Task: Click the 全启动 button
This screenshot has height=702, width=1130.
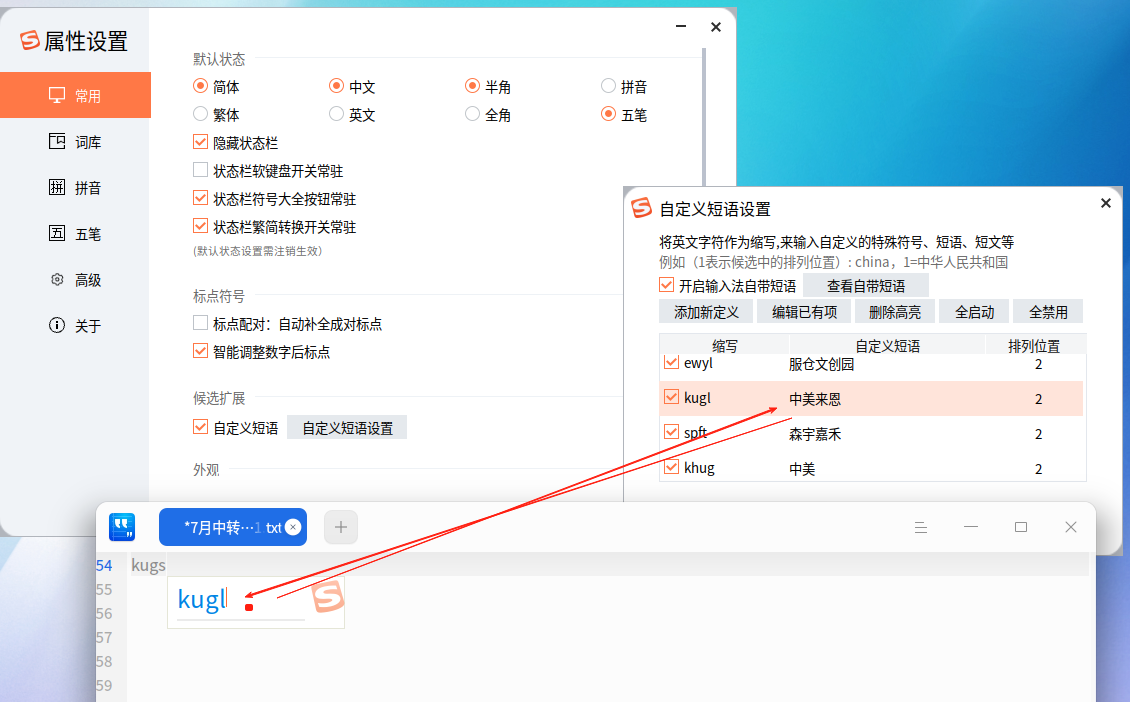Action: click(974, 312)
